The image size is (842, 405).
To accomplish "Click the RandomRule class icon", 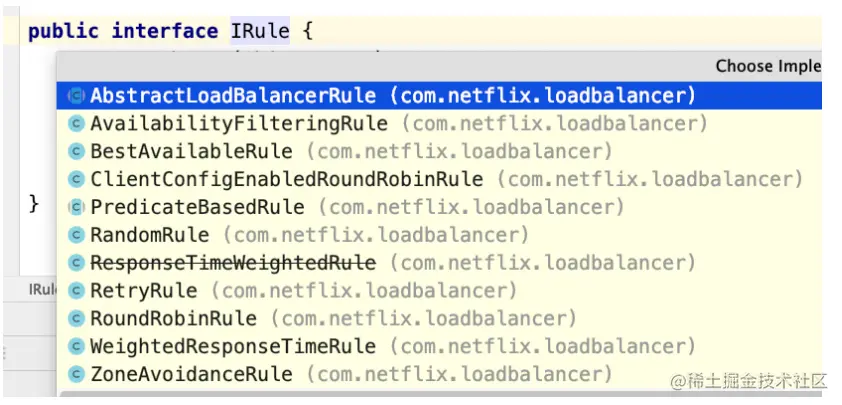I will [x=76, y=235].
